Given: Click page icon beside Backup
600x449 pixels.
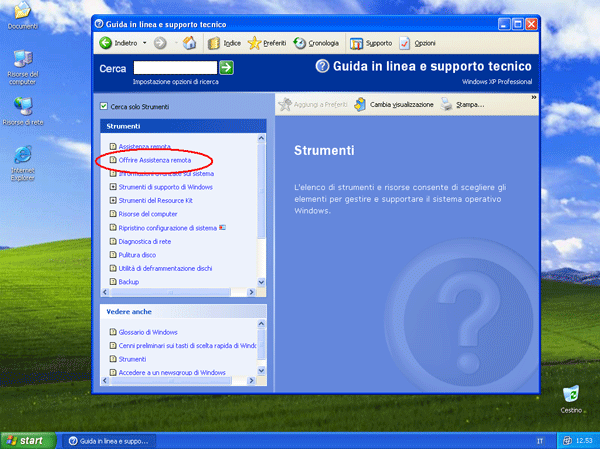Looking at the screenshot, I should point(113,281).
